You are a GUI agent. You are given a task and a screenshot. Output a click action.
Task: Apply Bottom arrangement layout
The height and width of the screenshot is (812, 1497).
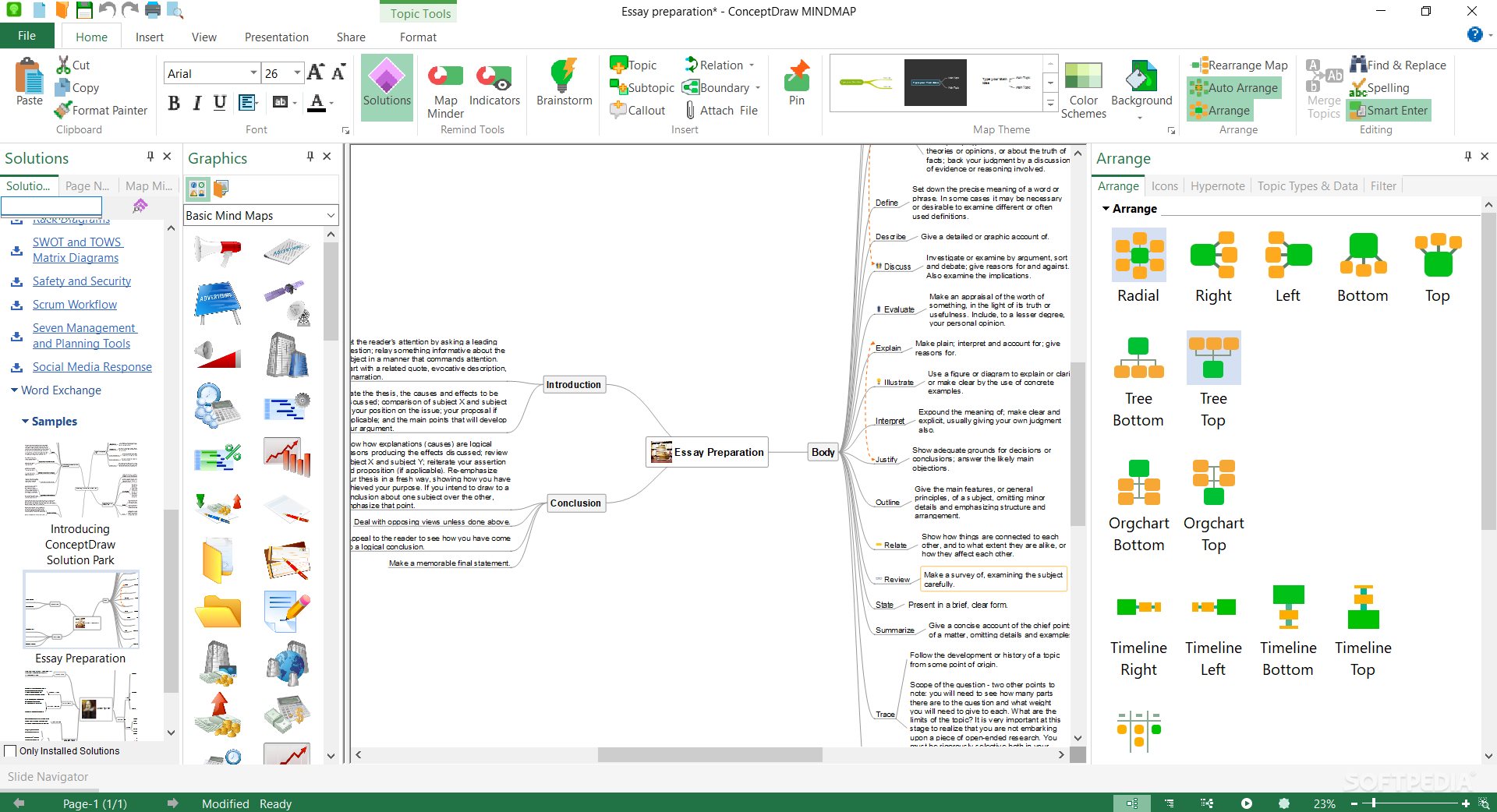pos(1363,267)
